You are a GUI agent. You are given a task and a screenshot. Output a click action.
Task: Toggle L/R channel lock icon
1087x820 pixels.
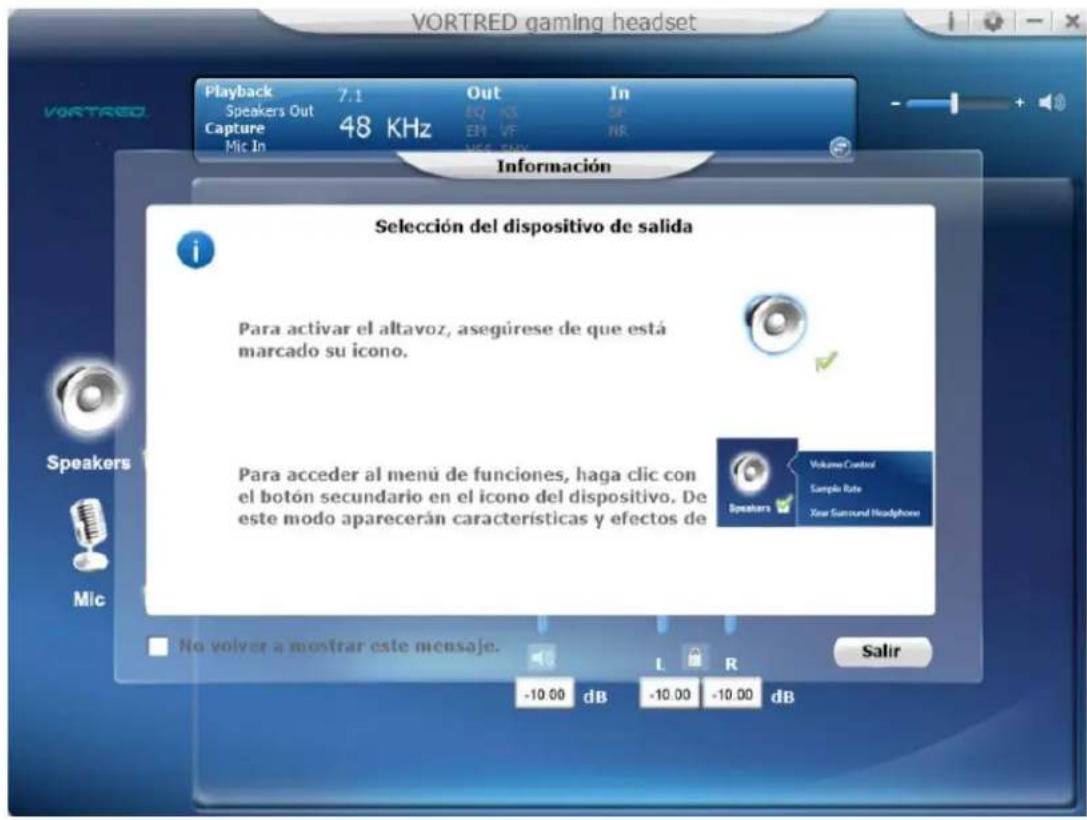click(x=695, y=656)
